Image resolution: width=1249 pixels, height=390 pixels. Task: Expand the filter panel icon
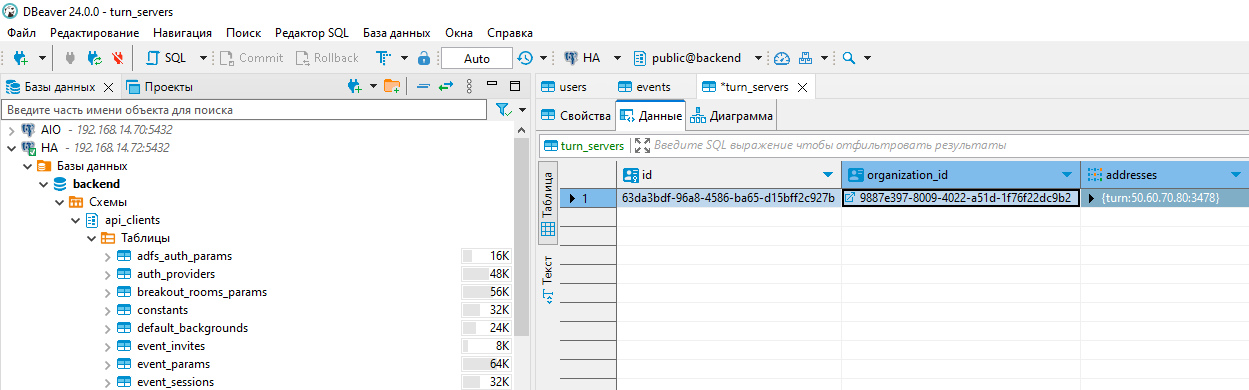point(642,146)
